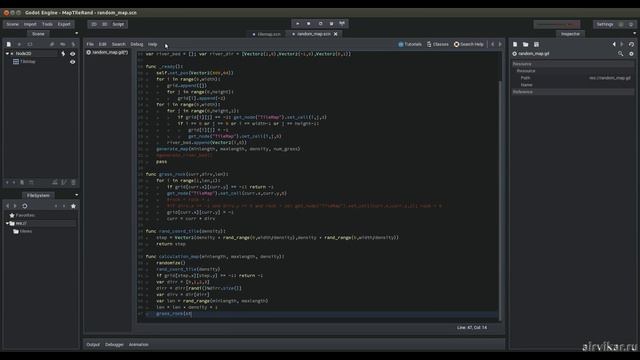Create a new resource in Inspector
Image resolution: width=640 pixels, height=360 pixels.
click(x=515, y=44)
